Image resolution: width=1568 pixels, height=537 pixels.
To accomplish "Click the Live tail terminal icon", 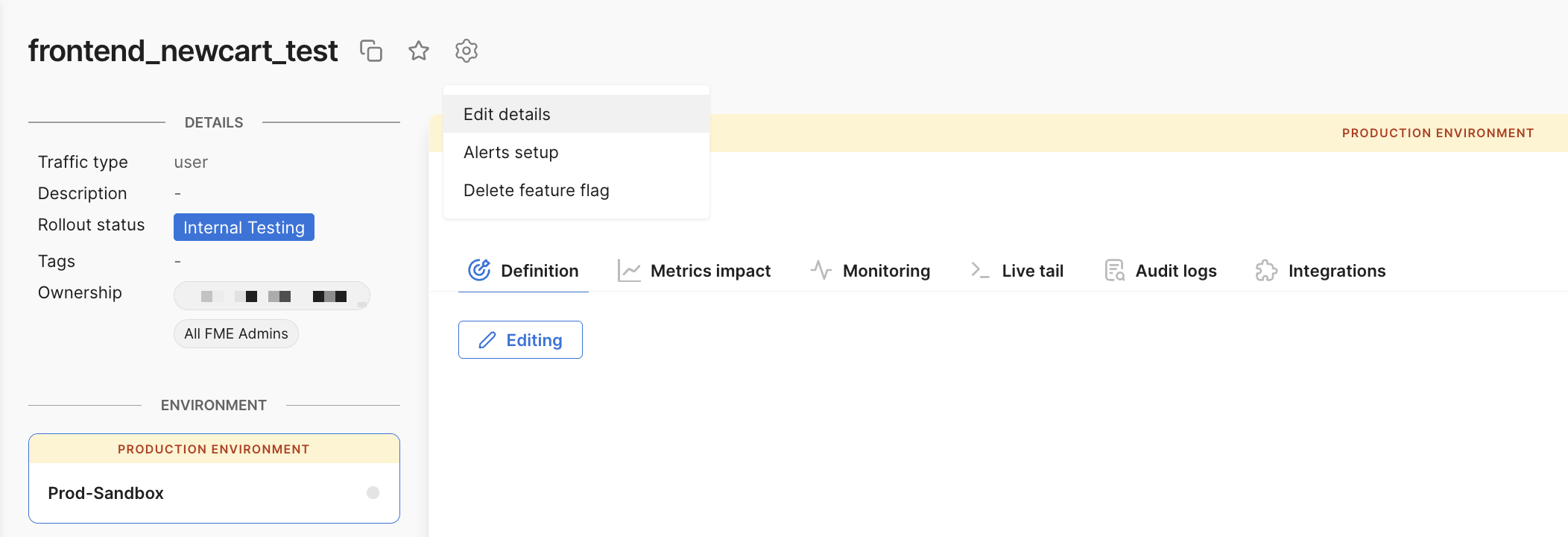I will [x=980, y=270].
